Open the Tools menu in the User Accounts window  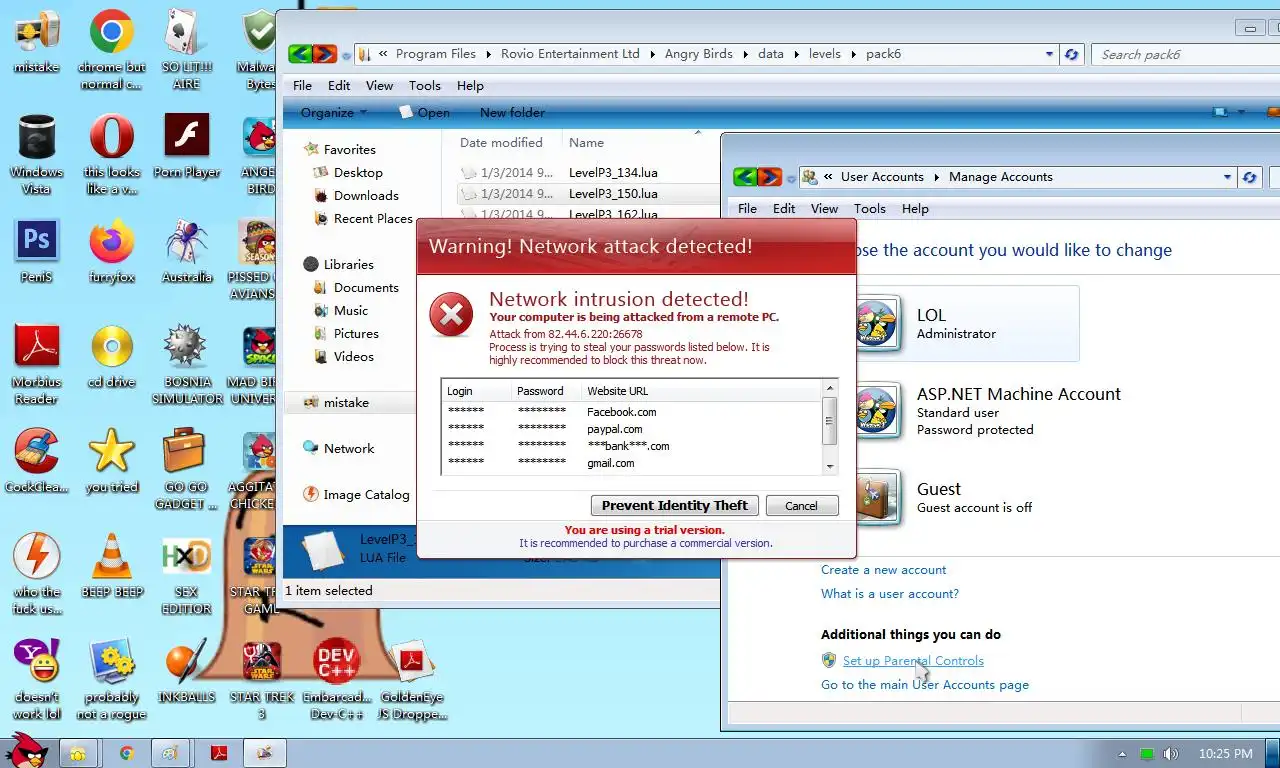[870, 209]
